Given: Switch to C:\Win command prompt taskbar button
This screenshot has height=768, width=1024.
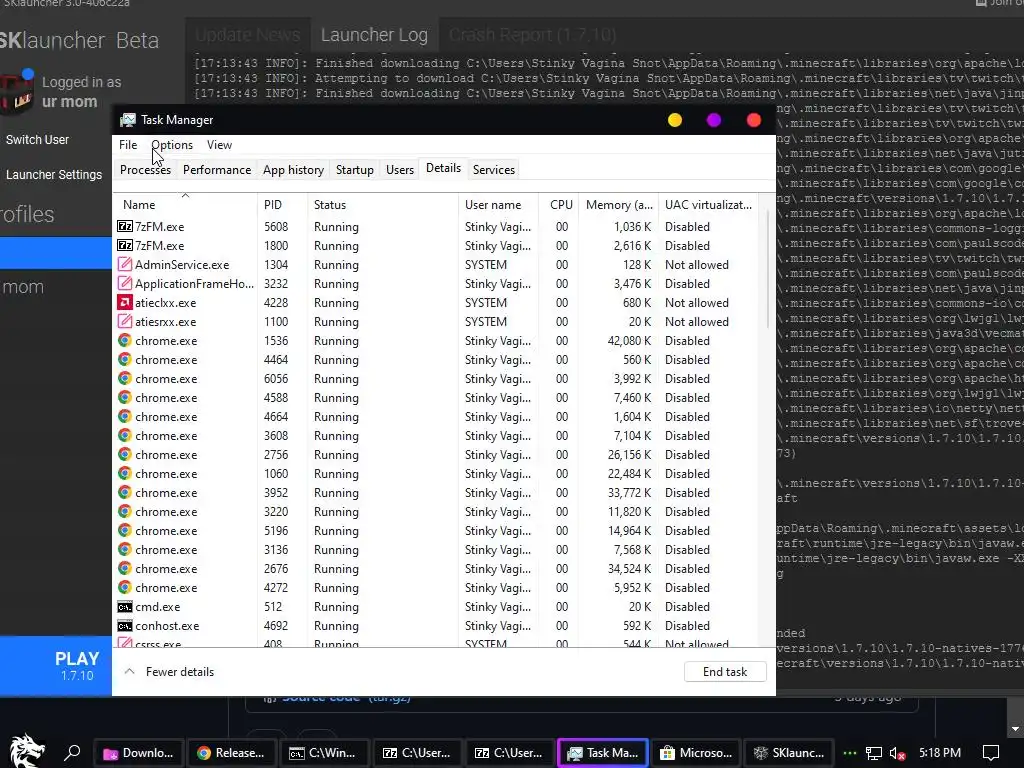Looking at the screenshot, I should point(325,753).
